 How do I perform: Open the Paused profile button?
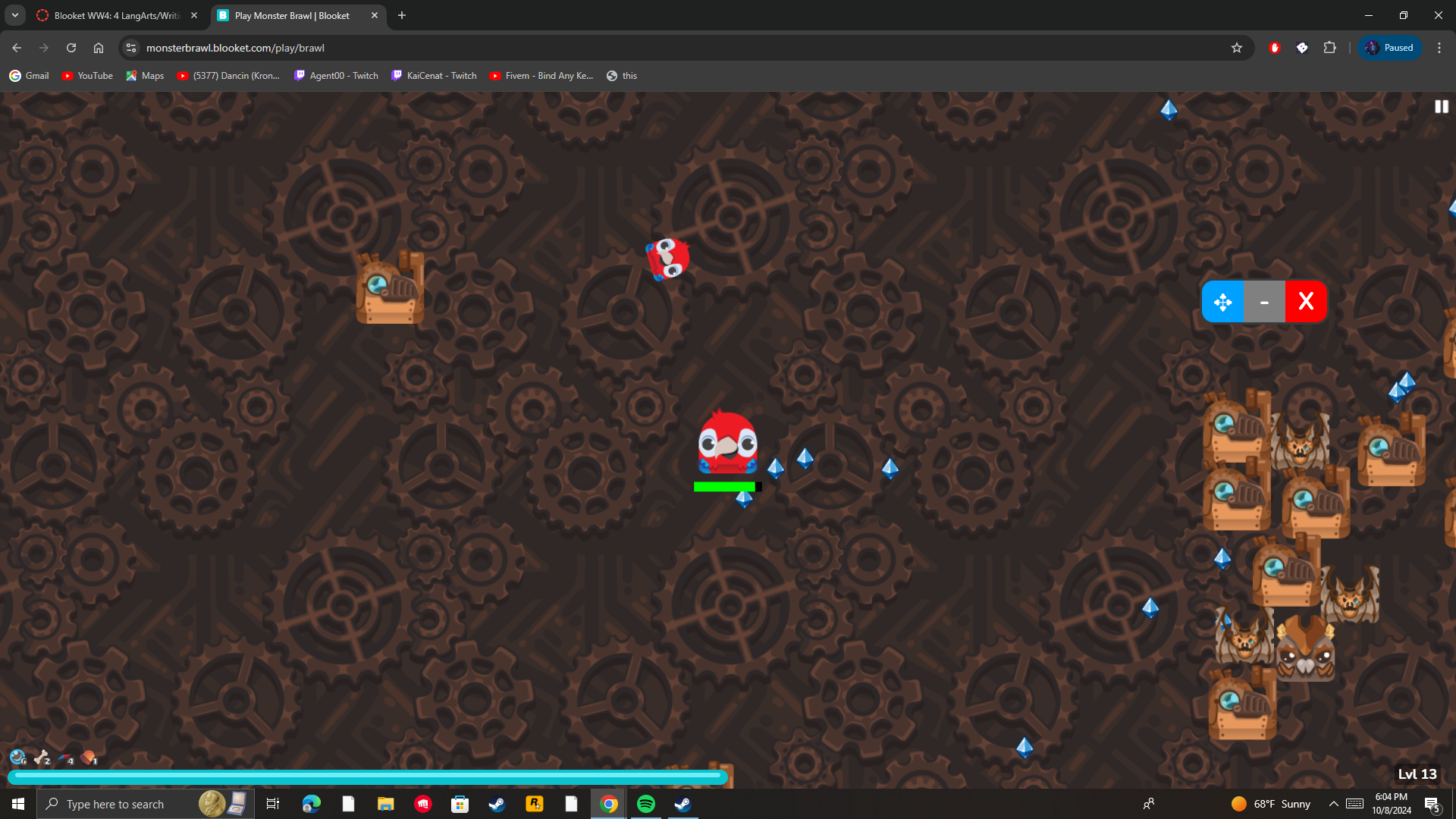click(1390, 48)
